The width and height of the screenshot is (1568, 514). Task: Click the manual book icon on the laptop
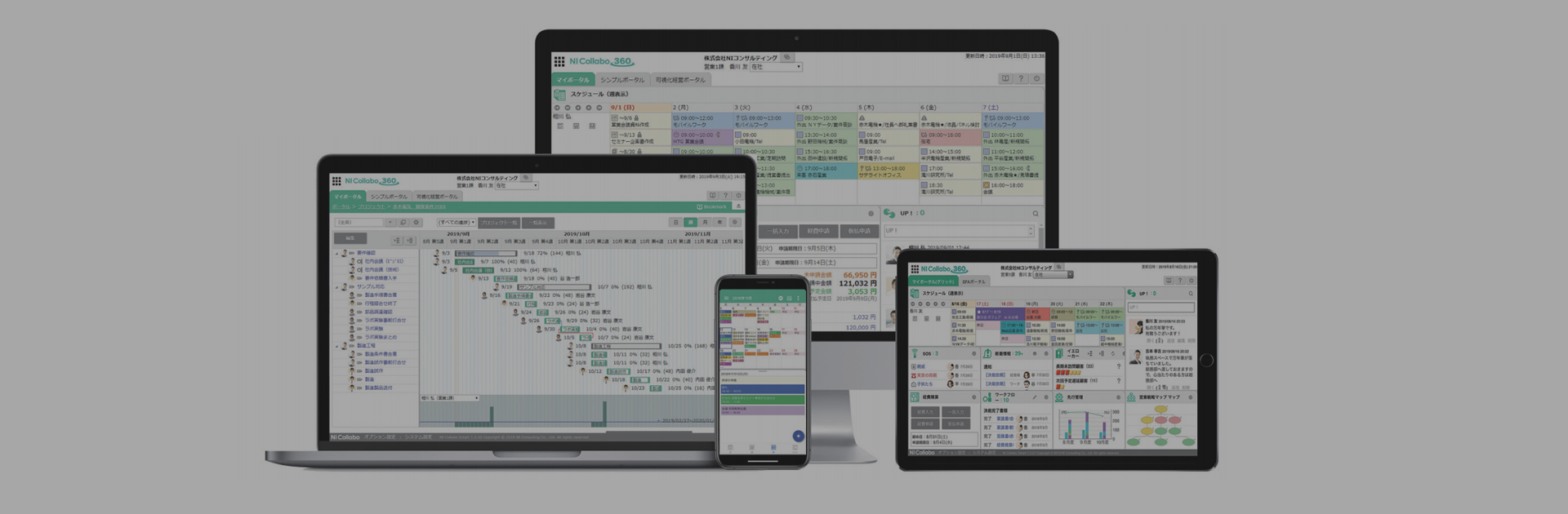pos(712,196)
